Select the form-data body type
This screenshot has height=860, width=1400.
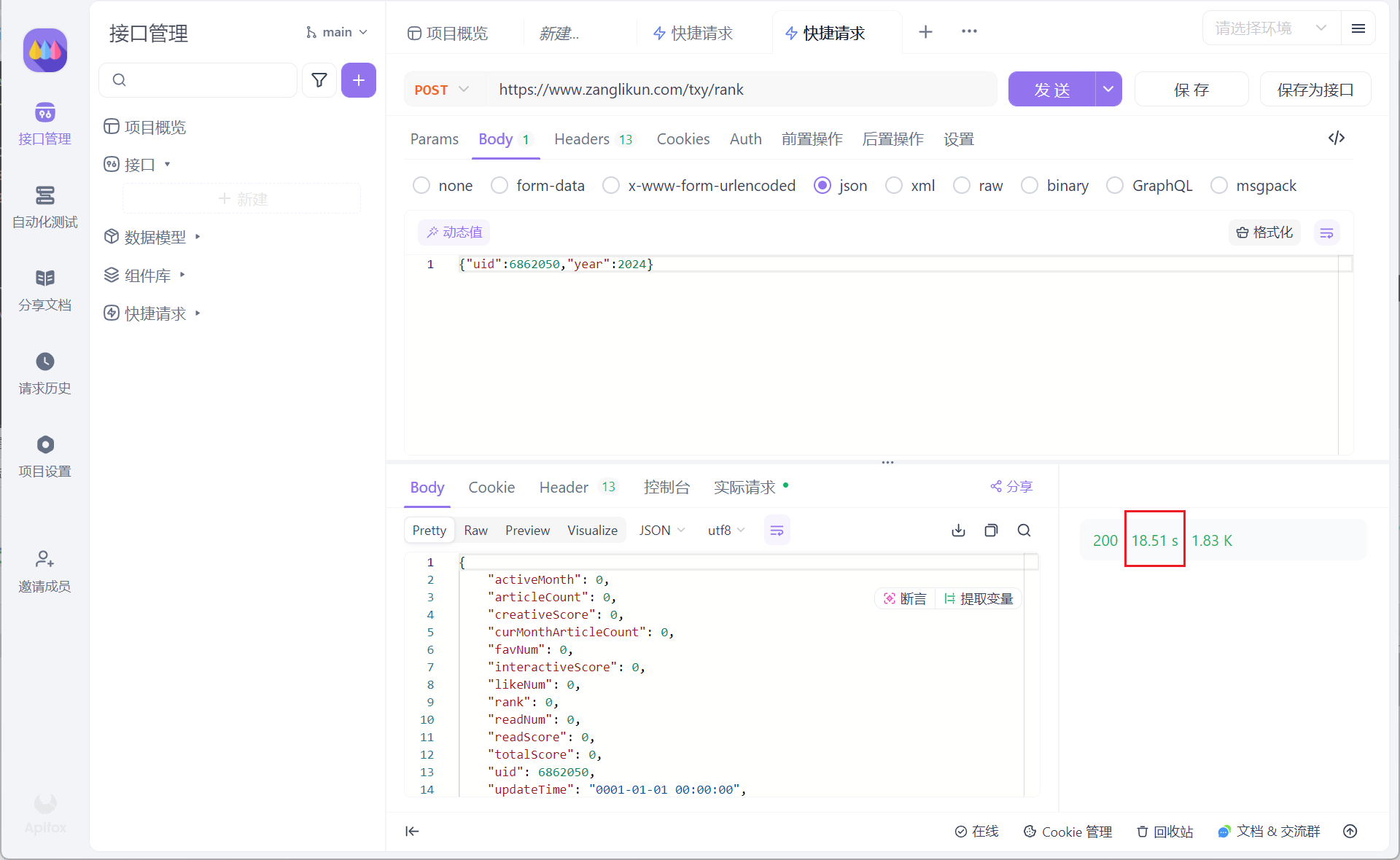tap(499, 186)
